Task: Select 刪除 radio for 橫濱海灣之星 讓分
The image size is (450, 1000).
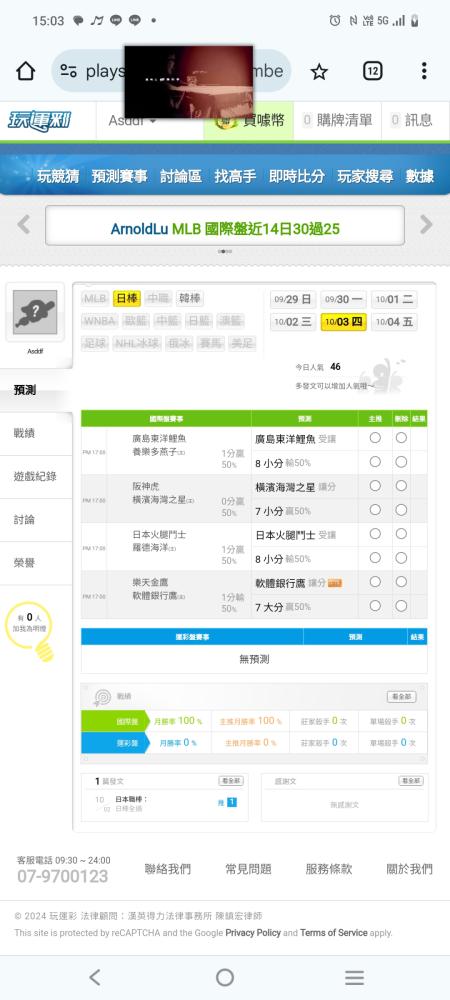Action: [401, 486]
